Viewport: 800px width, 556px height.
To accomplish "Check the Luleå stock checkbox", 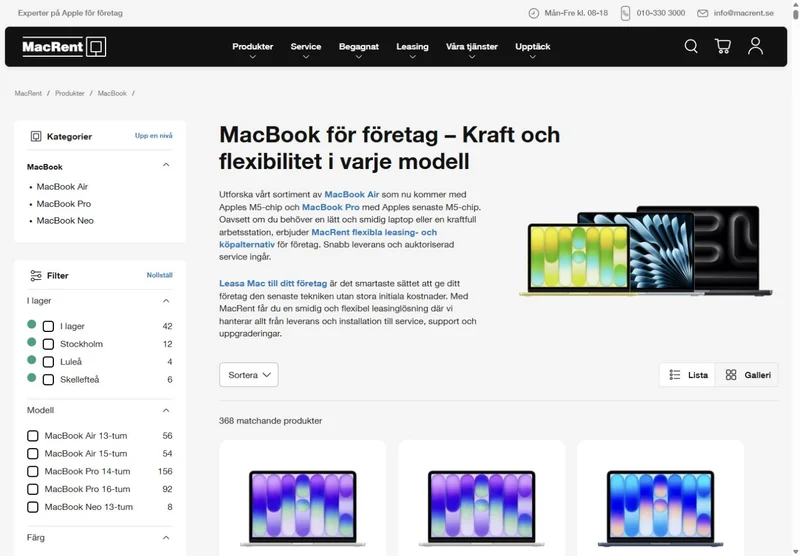I will tap(48, 362).
